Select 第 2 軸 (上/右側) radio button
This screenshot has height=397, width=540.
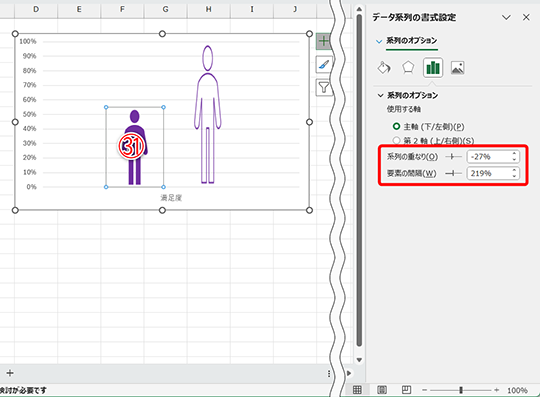396,140
